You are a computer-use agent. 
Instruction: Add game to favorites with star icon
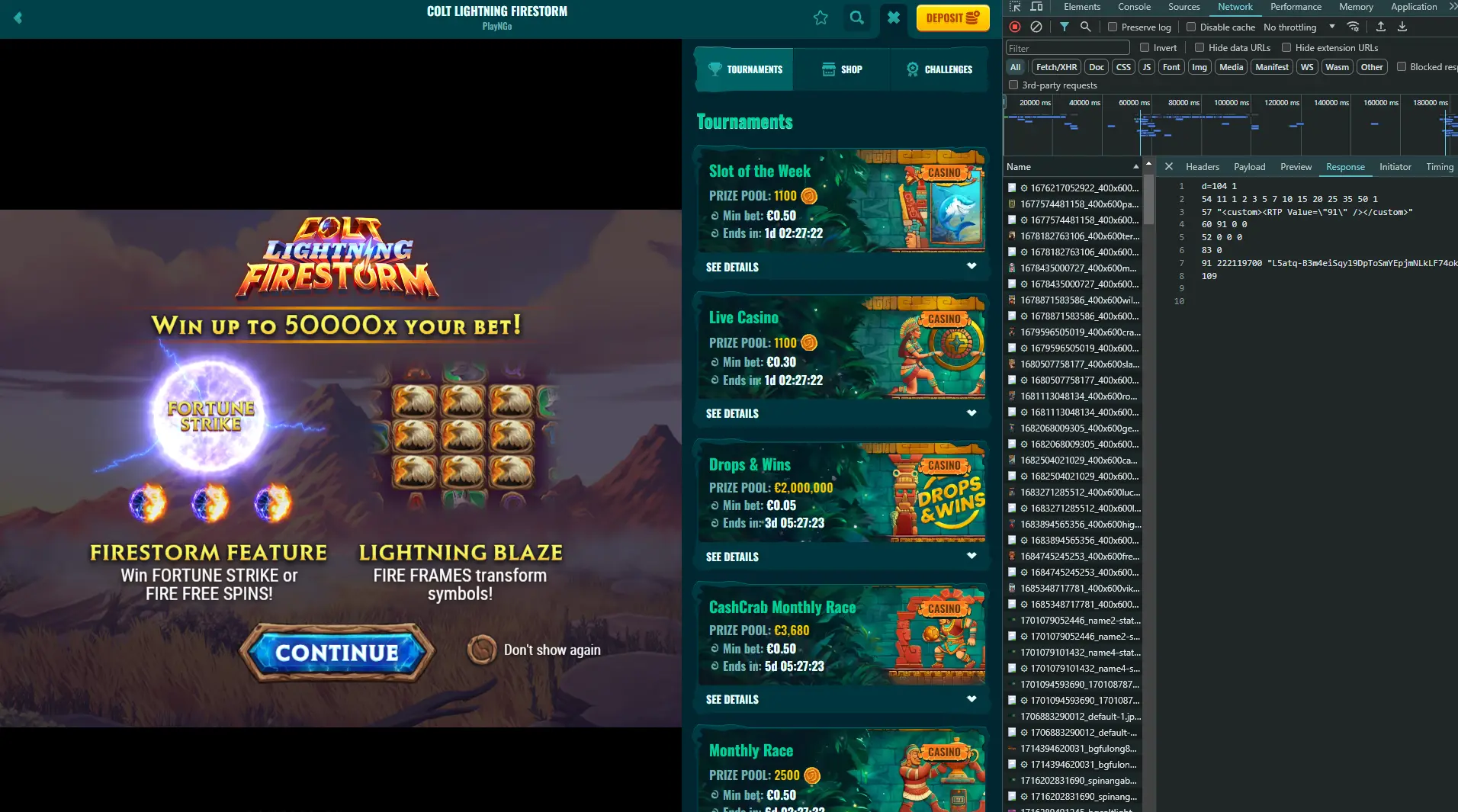(x=821, y=18)
